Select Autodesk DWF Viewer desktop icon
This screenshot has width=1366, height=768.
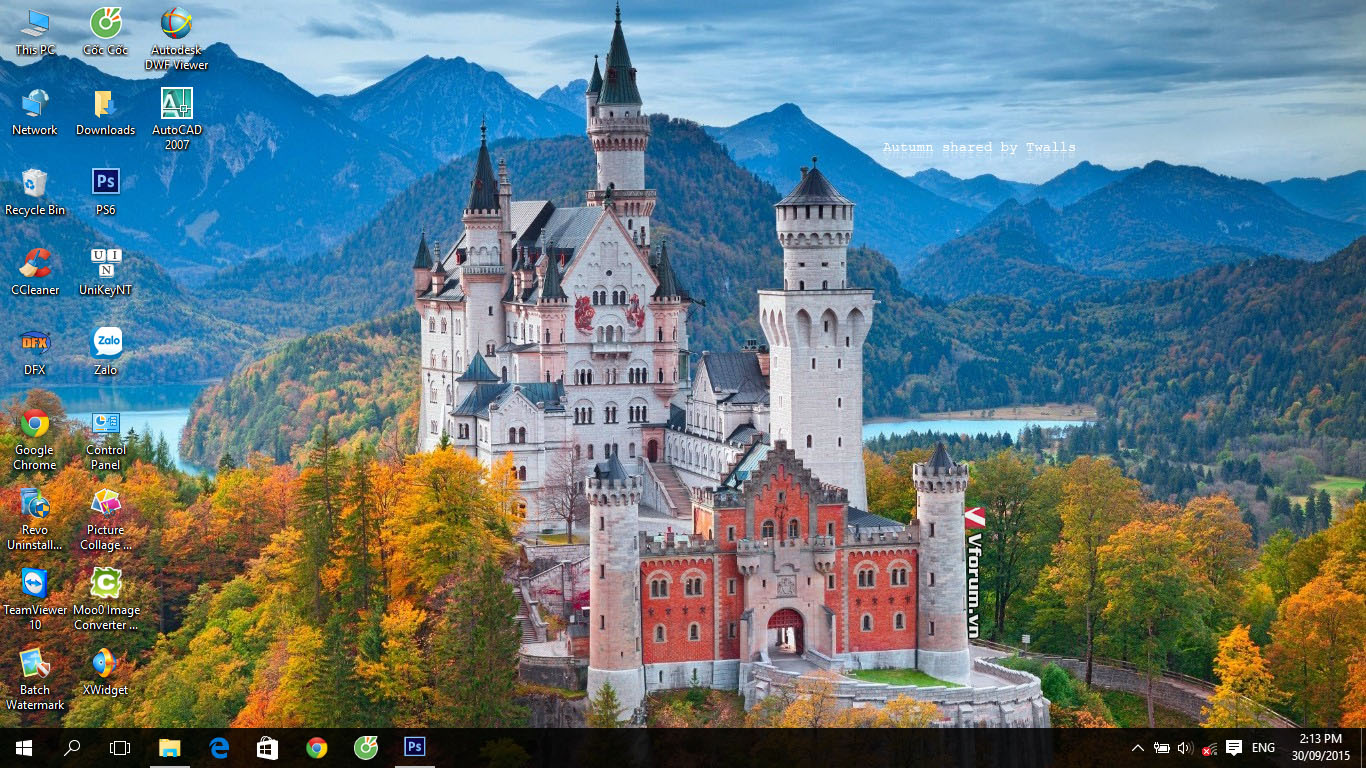[x=177, y=38]
